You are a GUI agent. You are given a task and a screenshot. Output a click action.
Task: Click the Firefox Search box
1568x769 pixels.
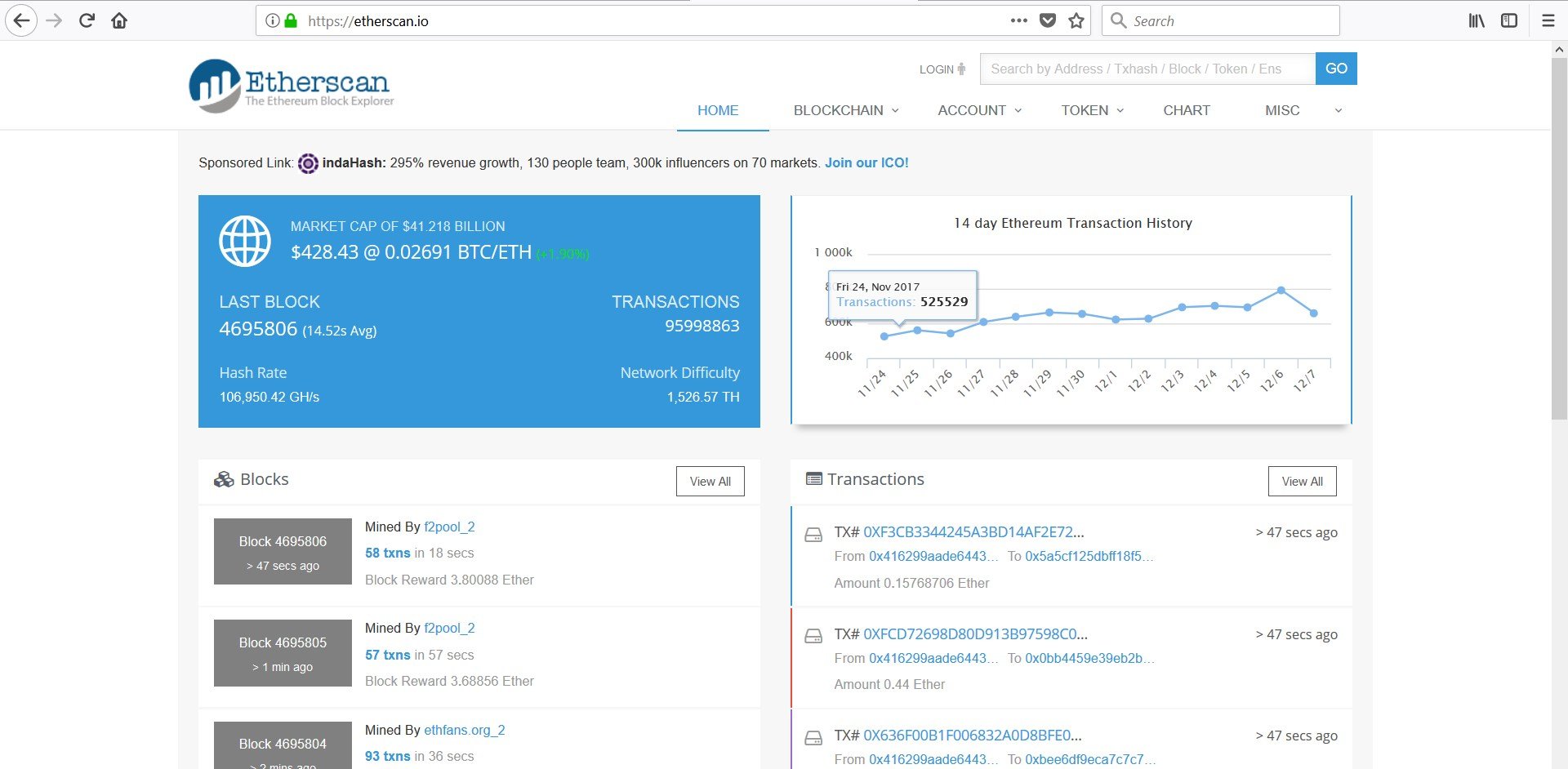[x=1221, y=20]
